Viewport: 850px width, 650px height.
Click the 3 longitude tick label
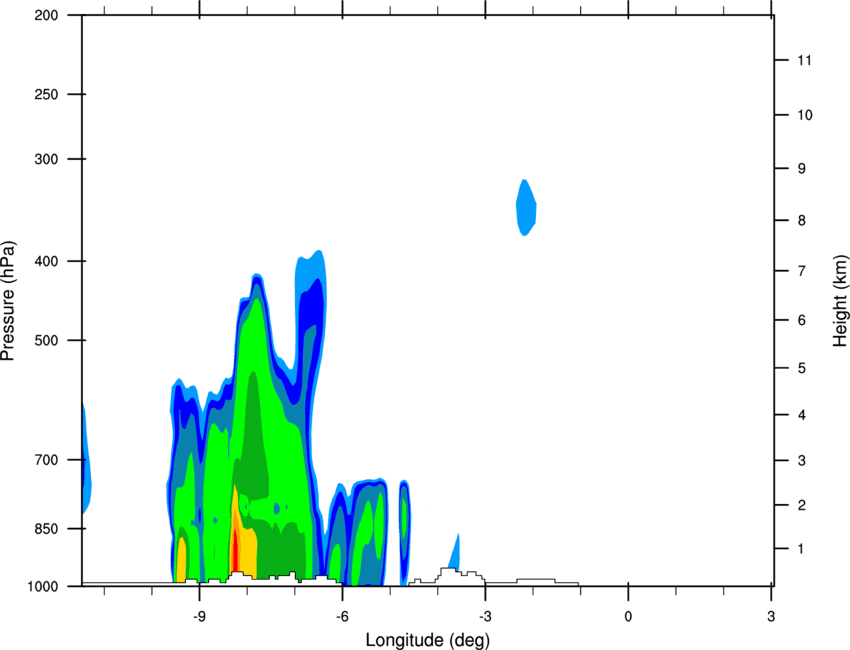click(x=771, y=617)
